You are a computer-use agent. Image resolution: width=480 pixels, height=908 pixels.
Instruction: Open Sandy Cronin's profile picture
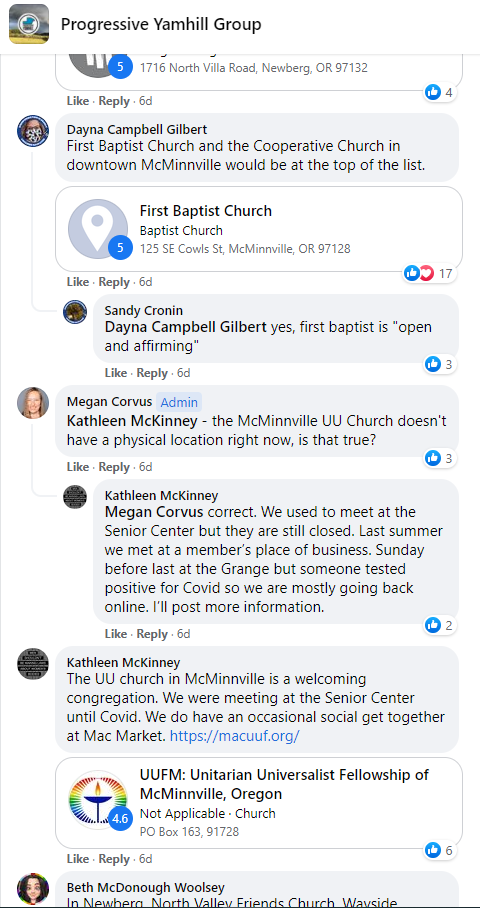pyautogui.click(x=75, y=312)
